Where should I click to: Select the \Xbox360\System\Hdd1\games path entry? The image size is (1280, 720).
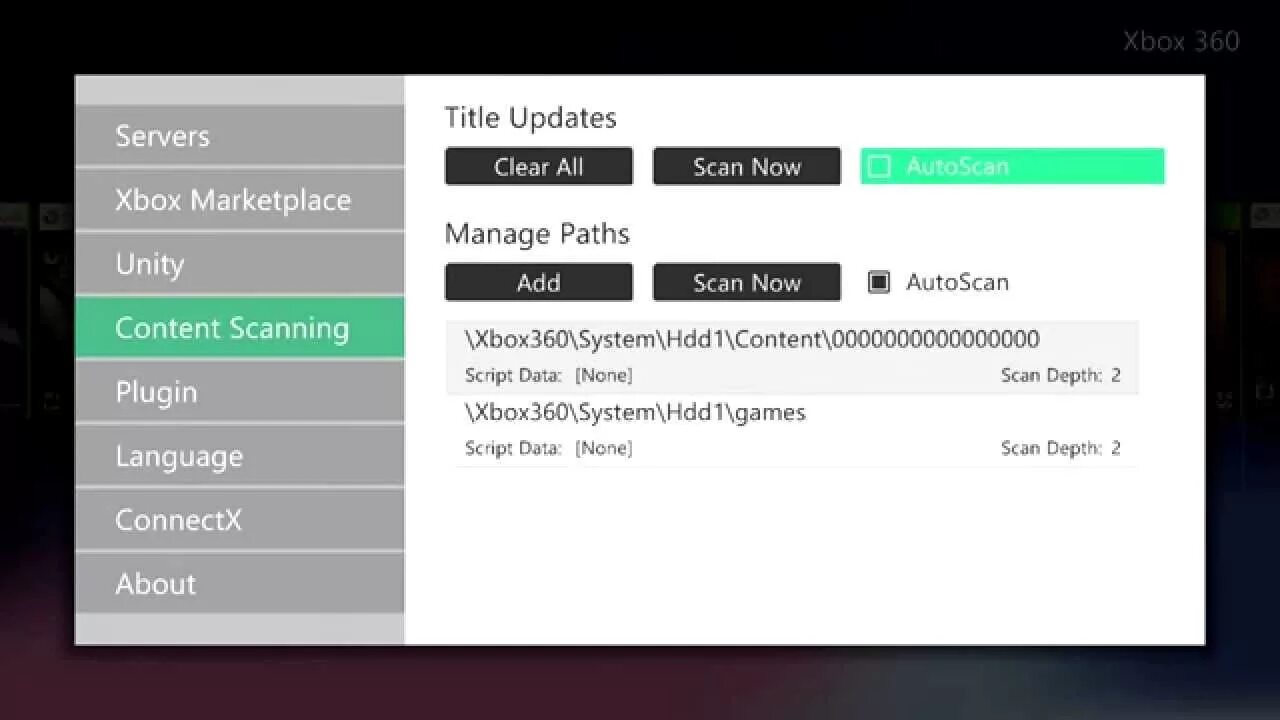point(792,430)
